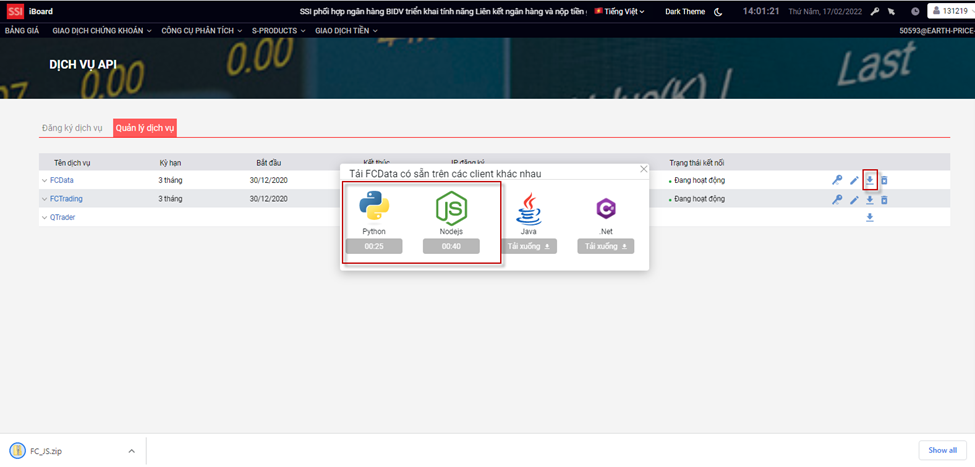Screen dimensions: 975x467
Task: Click the Java logo in popup
Action: 529,209
